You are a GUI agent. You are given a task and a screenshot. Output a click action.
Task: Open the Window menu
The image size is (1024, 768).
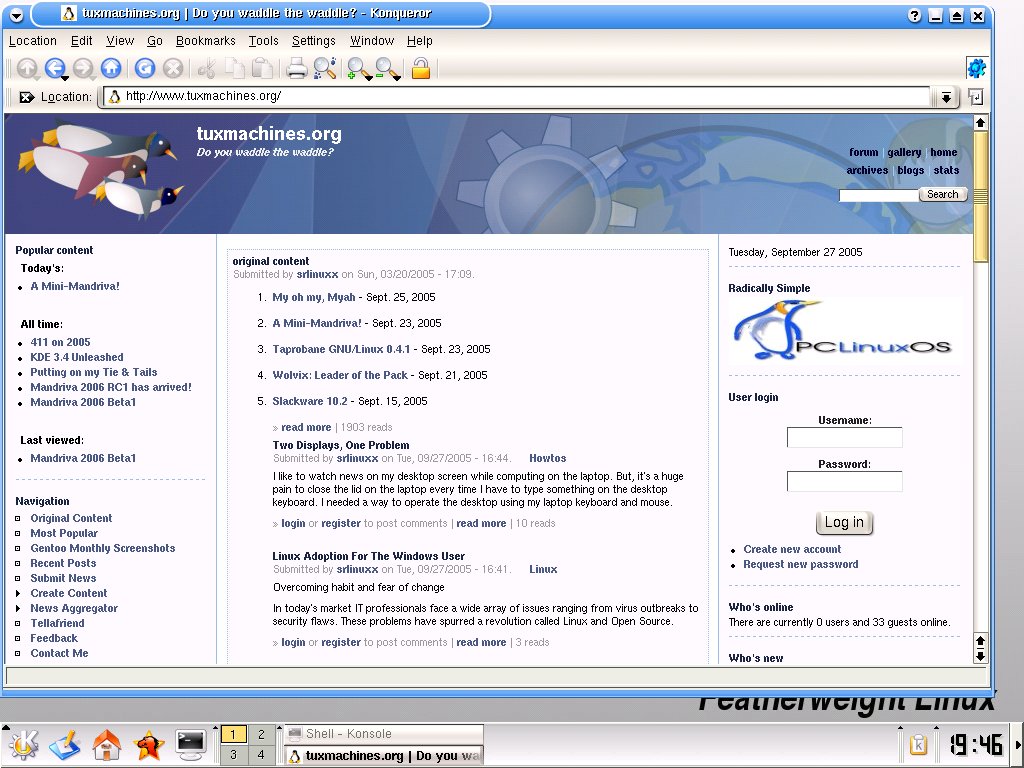[372, 40]
